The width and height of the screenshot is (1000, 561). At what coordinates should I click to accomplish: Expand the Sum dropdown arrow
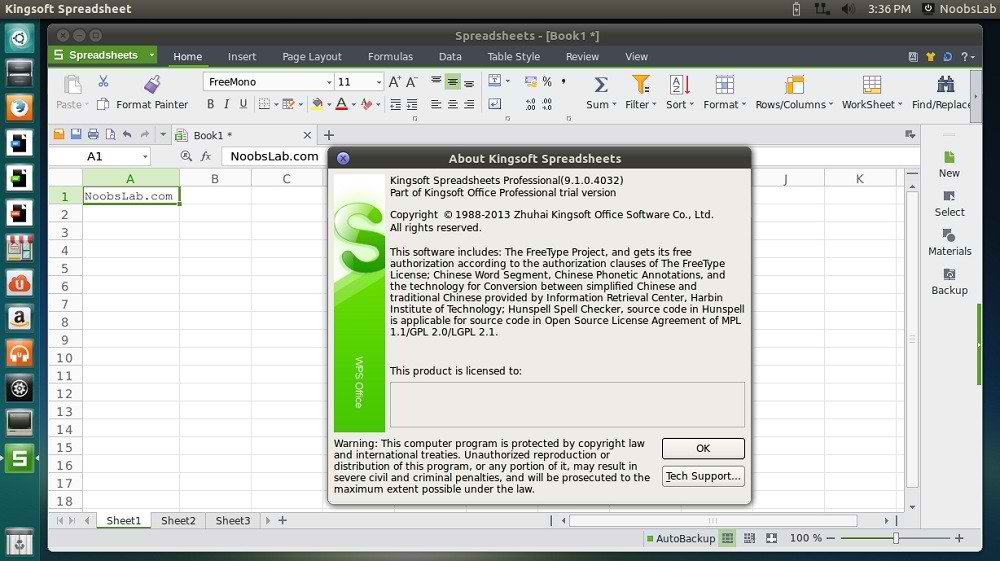[x=614, y=105]
